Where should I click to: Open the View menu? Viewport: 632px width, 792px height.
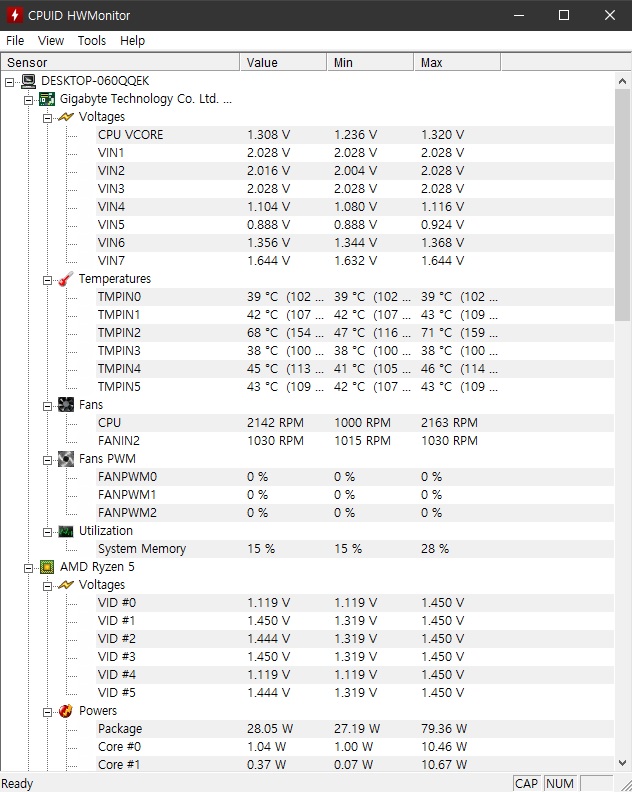[x=51, y=41]
